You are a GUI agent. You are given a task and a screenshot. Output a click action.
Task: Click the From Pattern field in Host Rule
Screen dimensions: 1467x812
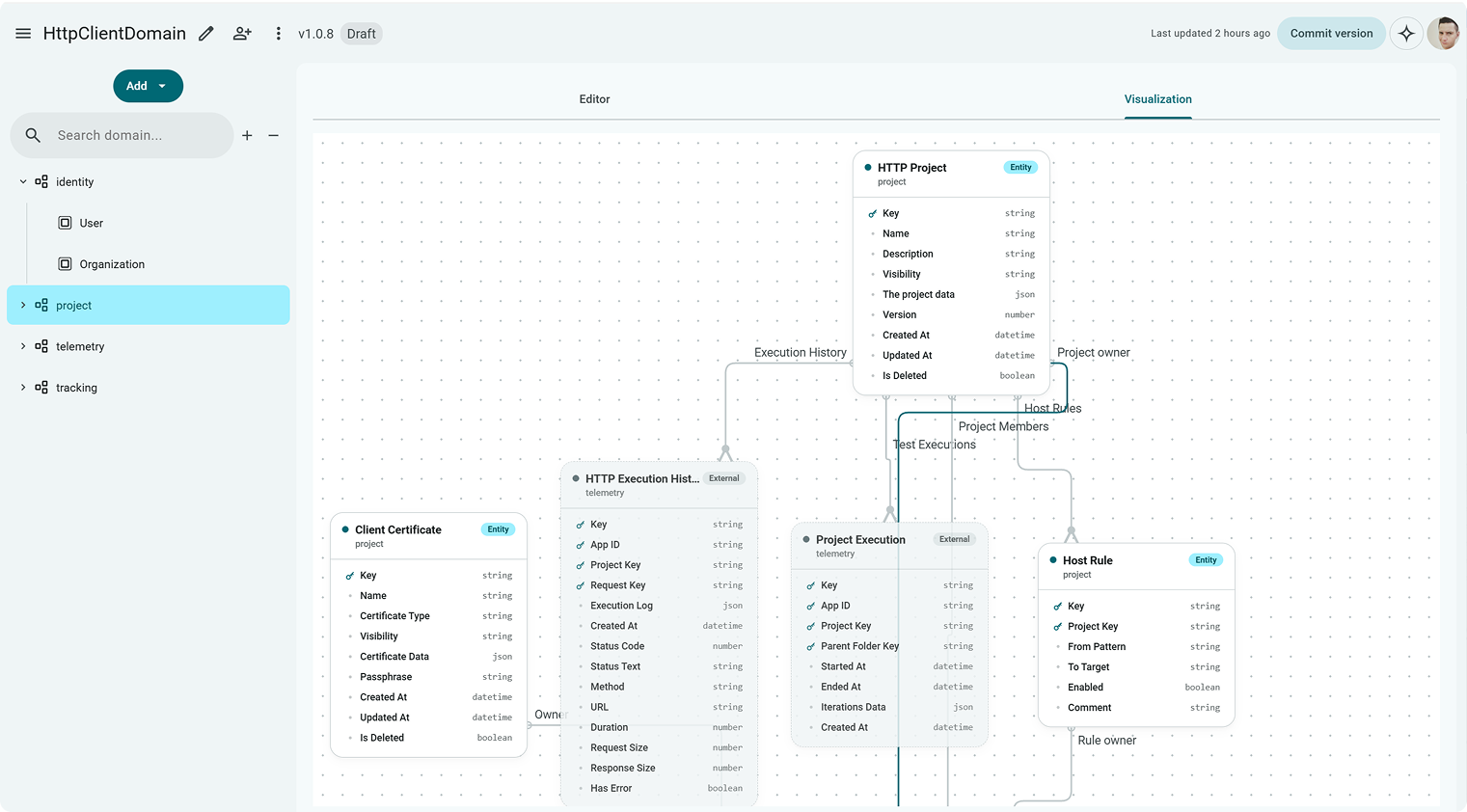click(1136, 647)
